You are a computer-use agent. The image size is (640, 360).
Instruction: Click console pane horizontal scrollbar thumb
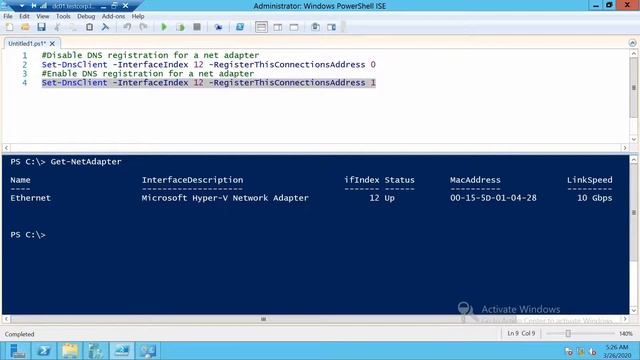[x=263, y=319]
